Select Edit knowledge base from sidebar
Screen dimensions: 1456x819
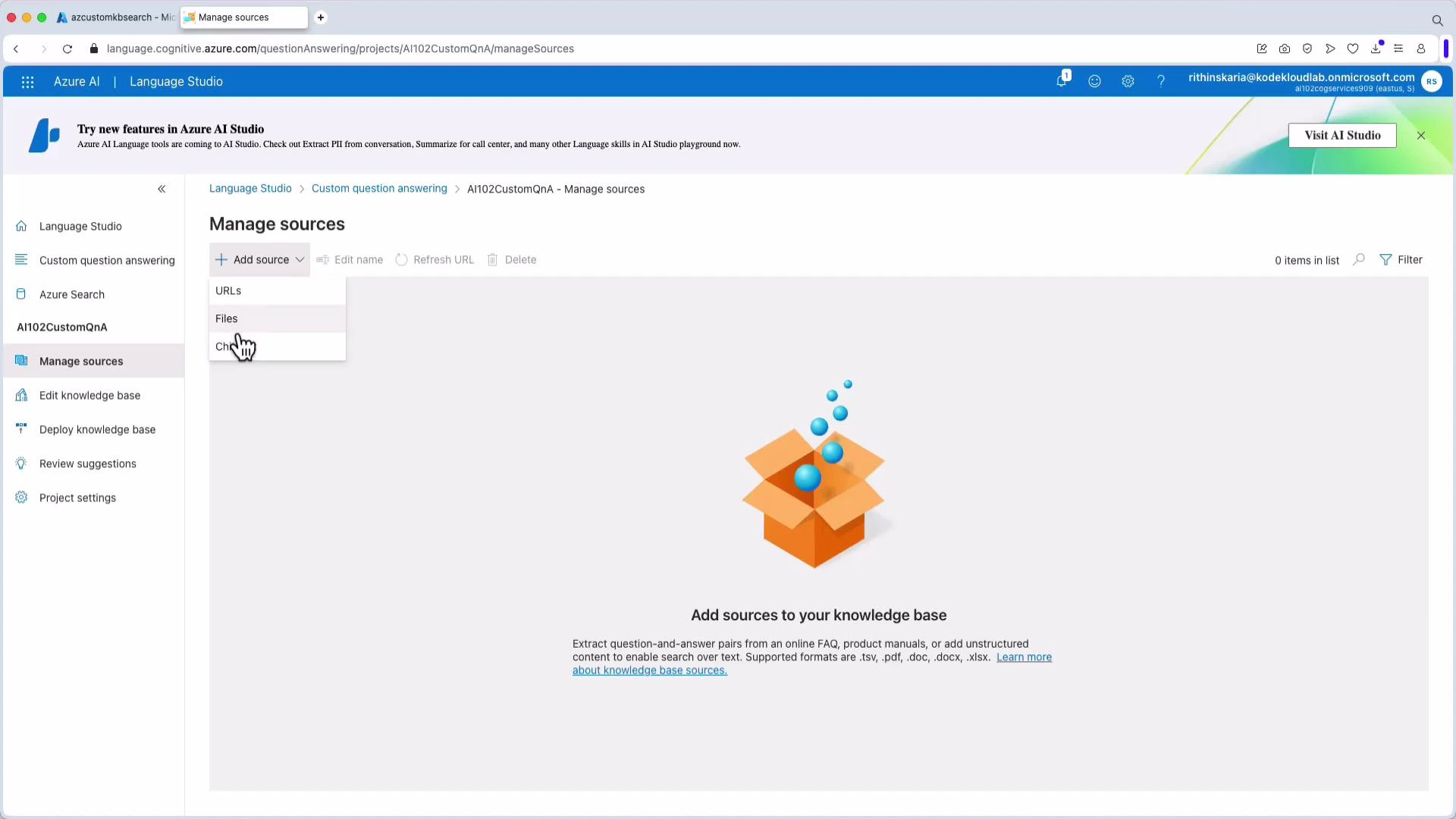coord(89,395)
